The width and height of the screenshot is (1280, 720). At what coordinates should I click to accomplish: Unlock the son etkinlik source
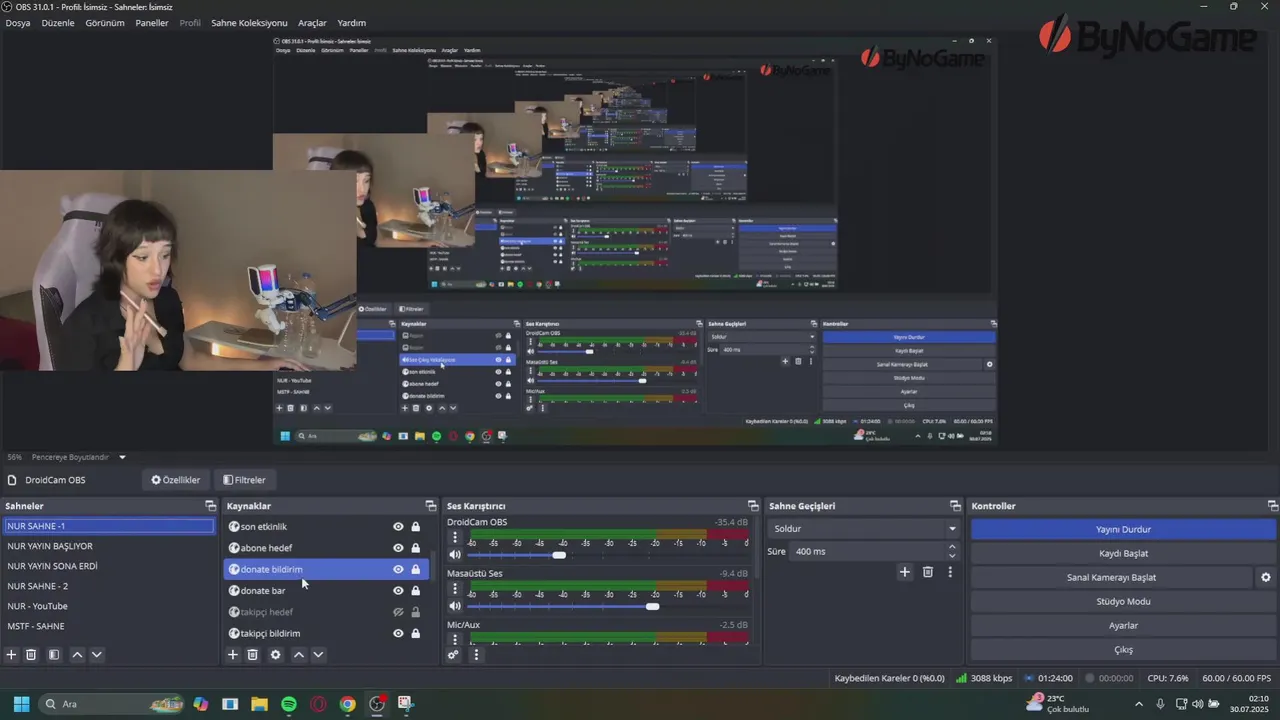416,527
